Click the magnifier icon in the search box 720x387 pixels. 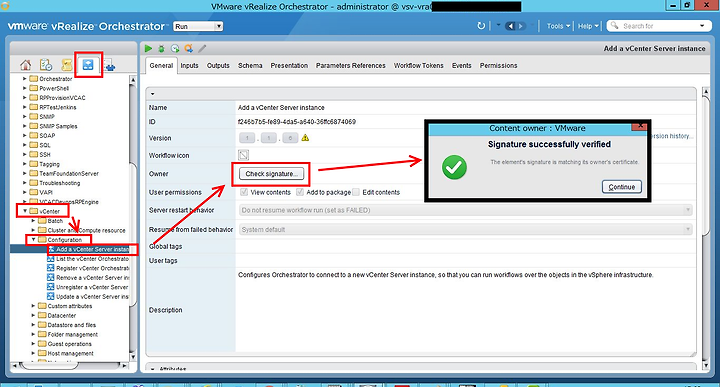[614, 26]
